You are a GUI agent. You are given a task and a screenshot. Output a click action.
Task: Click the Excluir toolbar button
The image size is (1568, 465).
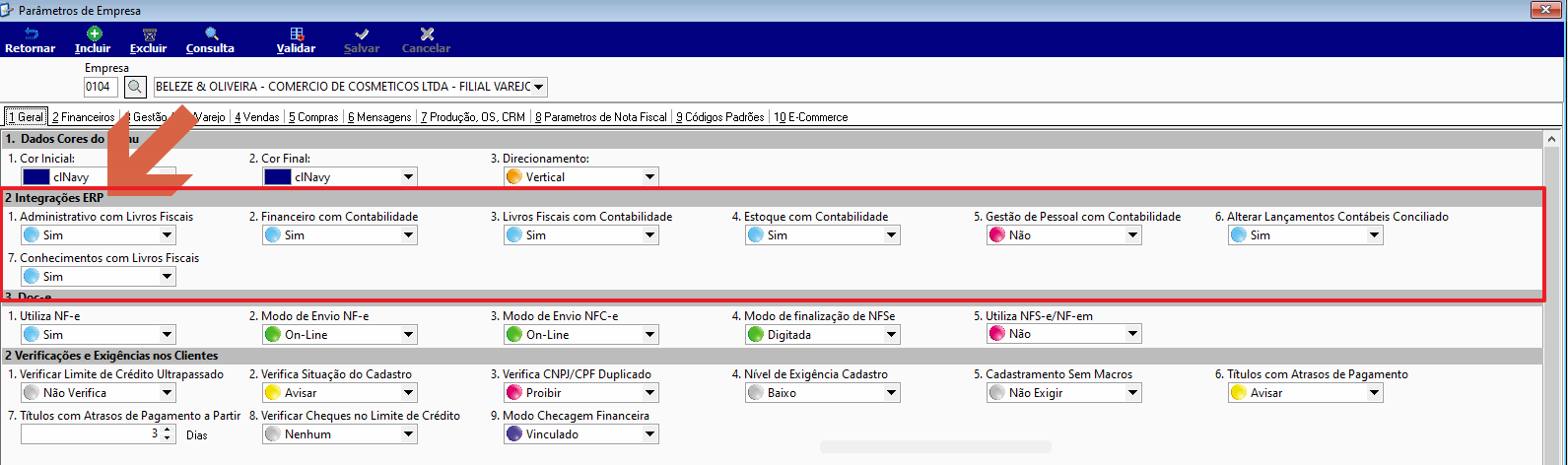[149, 40]
